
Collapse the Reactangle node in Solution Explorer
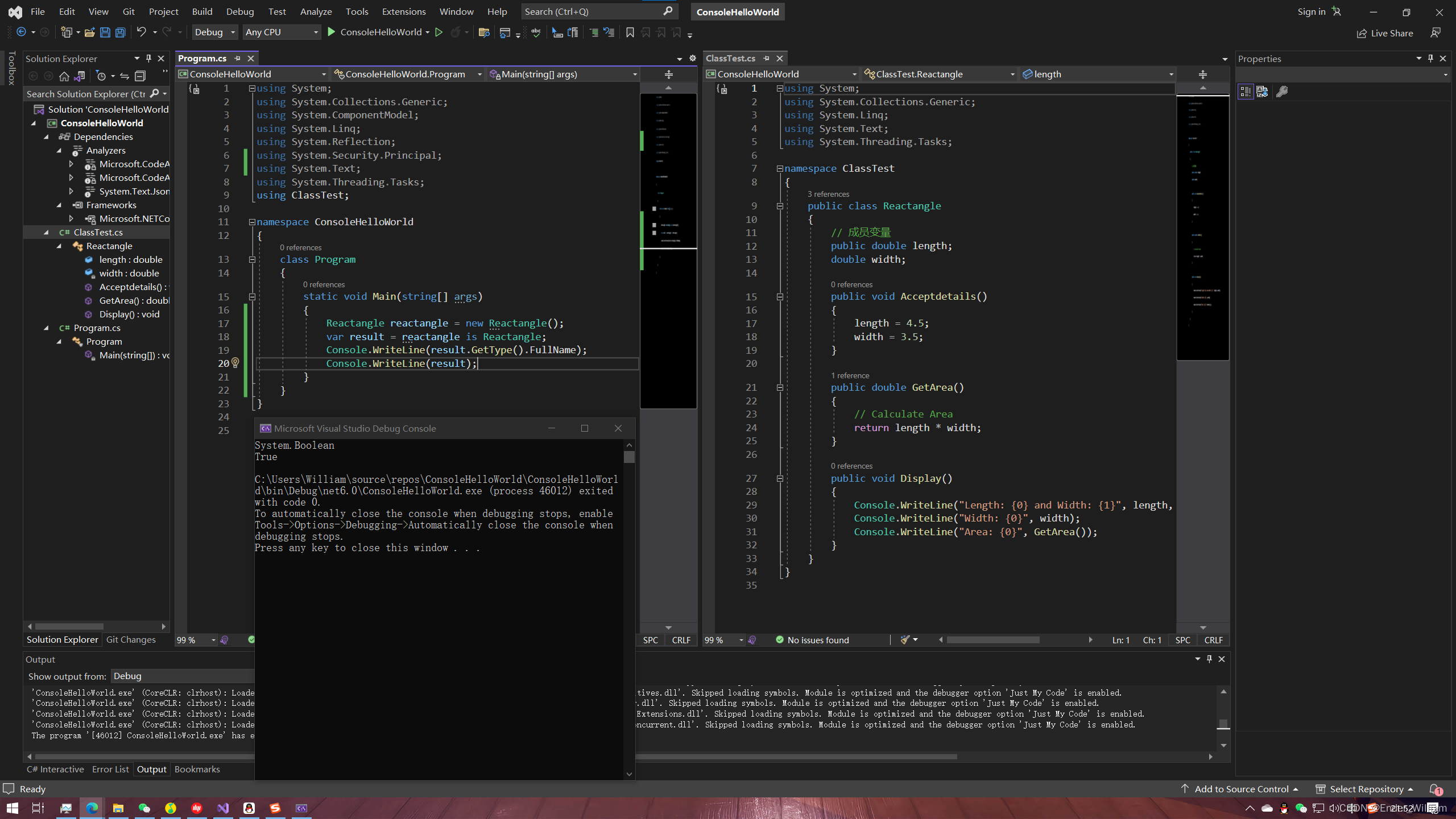click(59, 246)
